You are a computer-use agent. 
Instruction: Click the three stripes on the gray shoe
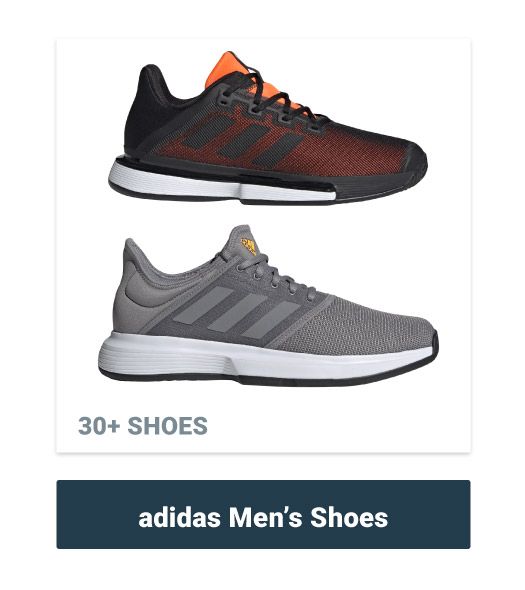point(237,312)
